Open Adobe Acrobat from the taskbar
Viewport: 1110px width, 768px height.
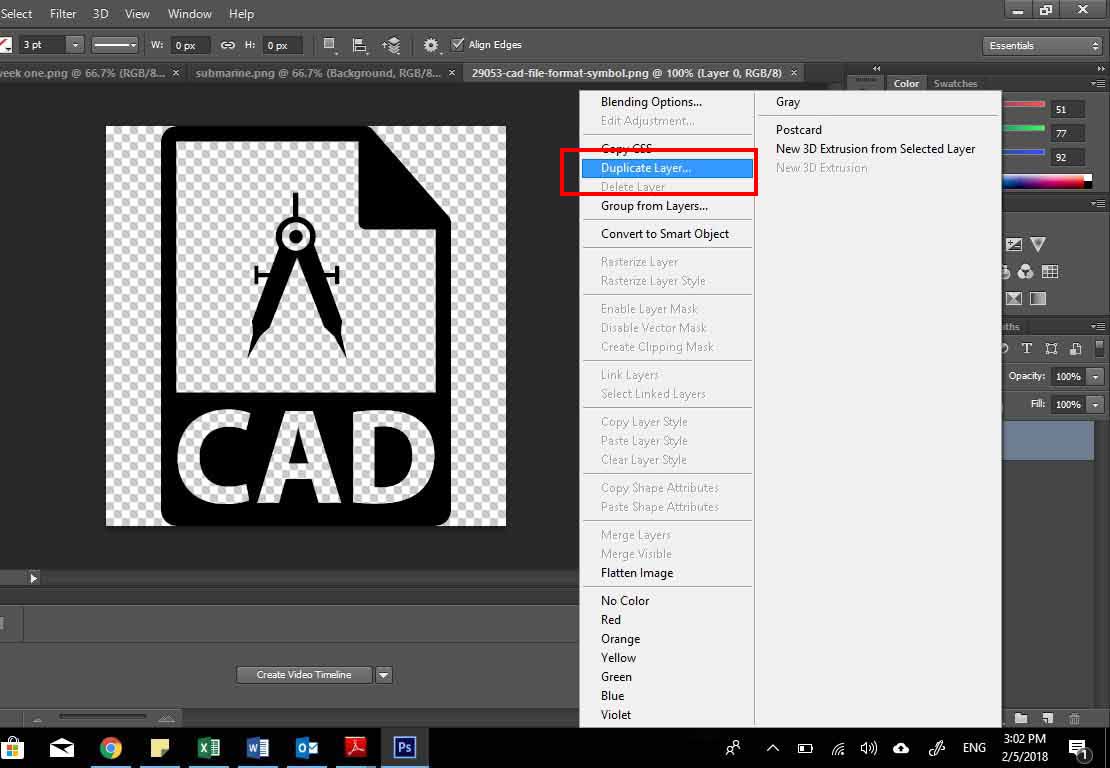click(x=355, y=747)
